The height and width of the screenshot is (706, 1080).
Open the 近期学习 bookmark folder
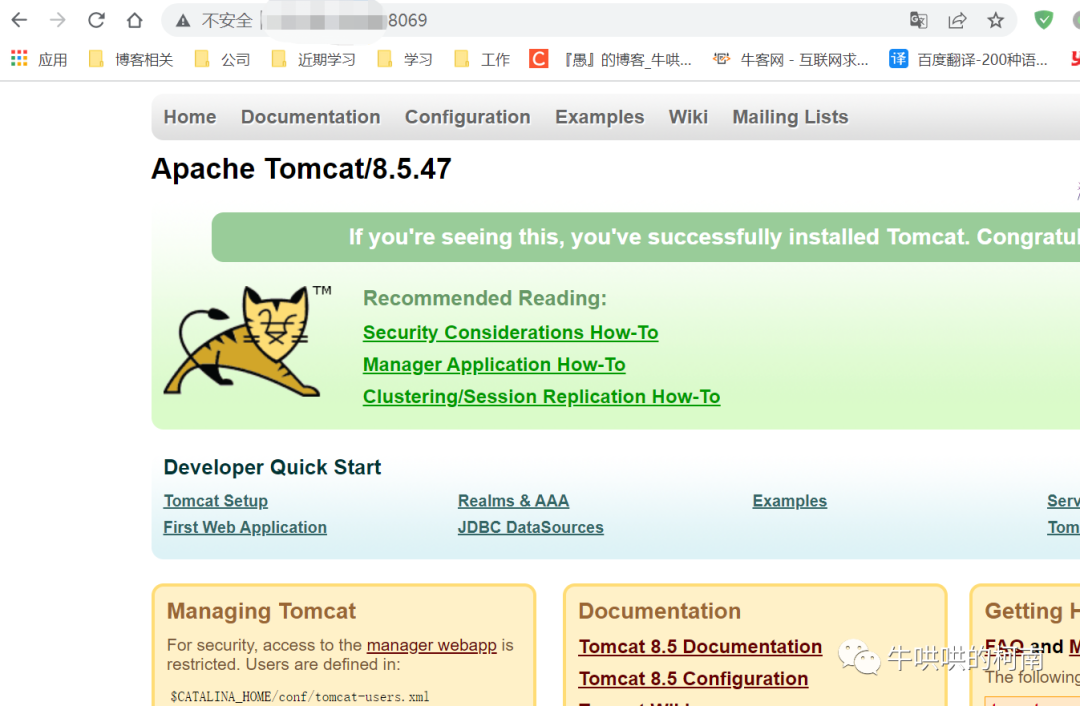(x=314, y=59)
